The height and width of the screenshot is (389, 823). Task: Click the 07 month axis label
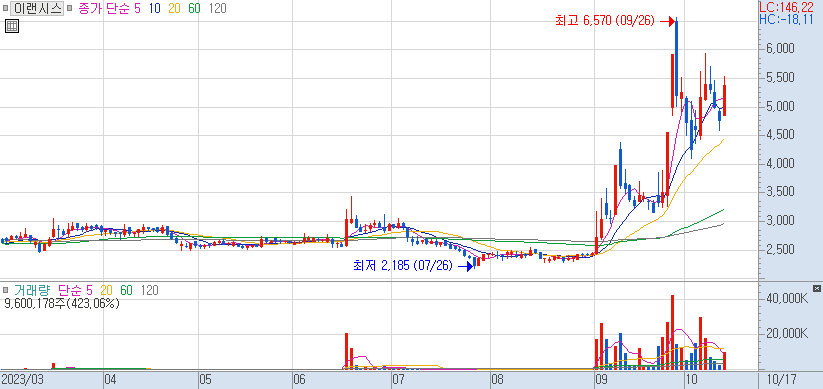tap(398, 379)
